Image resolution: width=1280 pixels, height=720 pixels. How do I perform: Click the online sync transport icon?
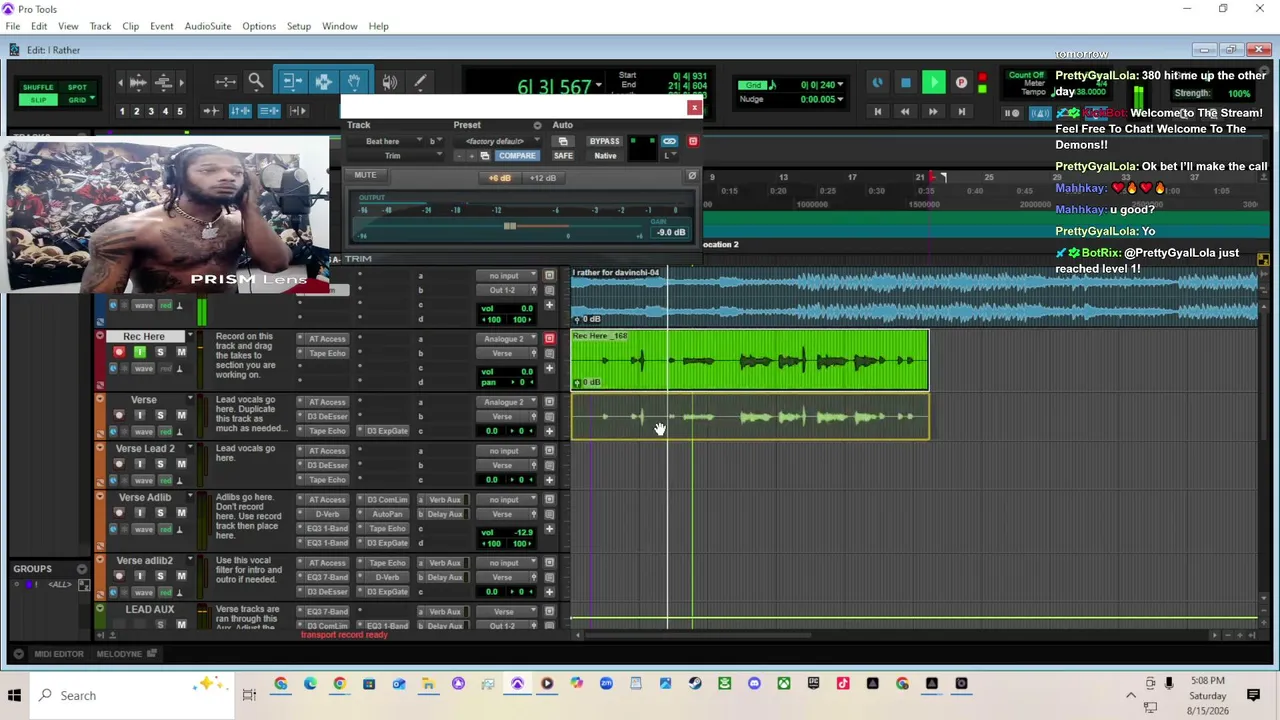(877, 83)
